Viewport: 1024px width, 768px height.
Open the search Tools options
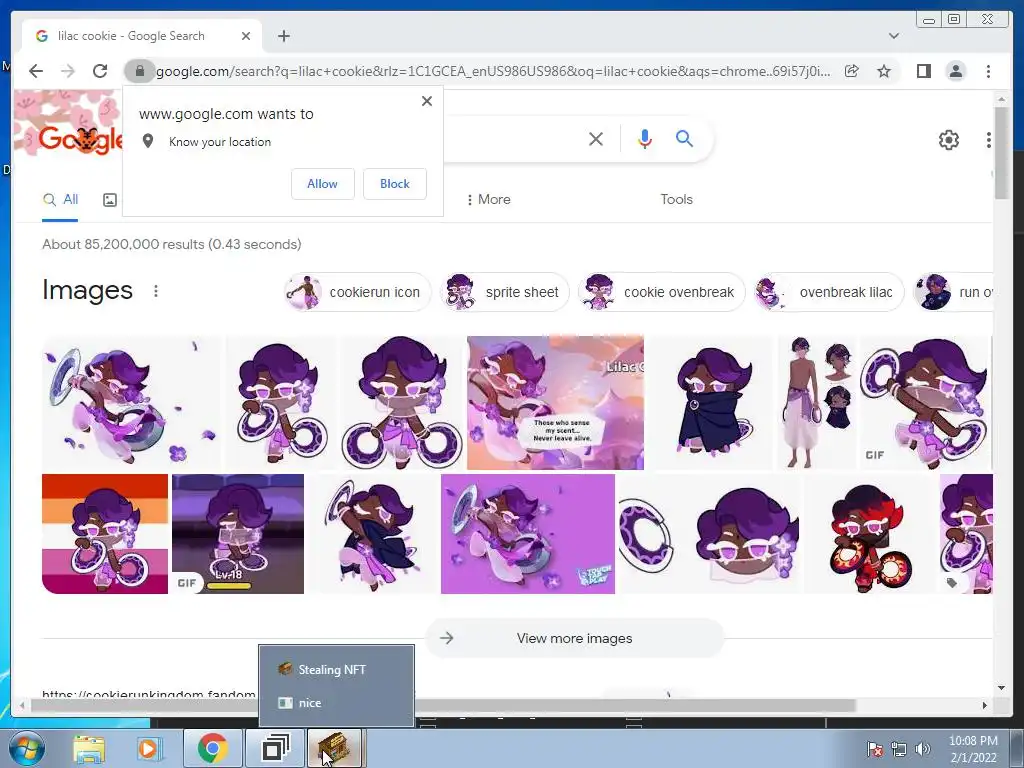point(676,199)
